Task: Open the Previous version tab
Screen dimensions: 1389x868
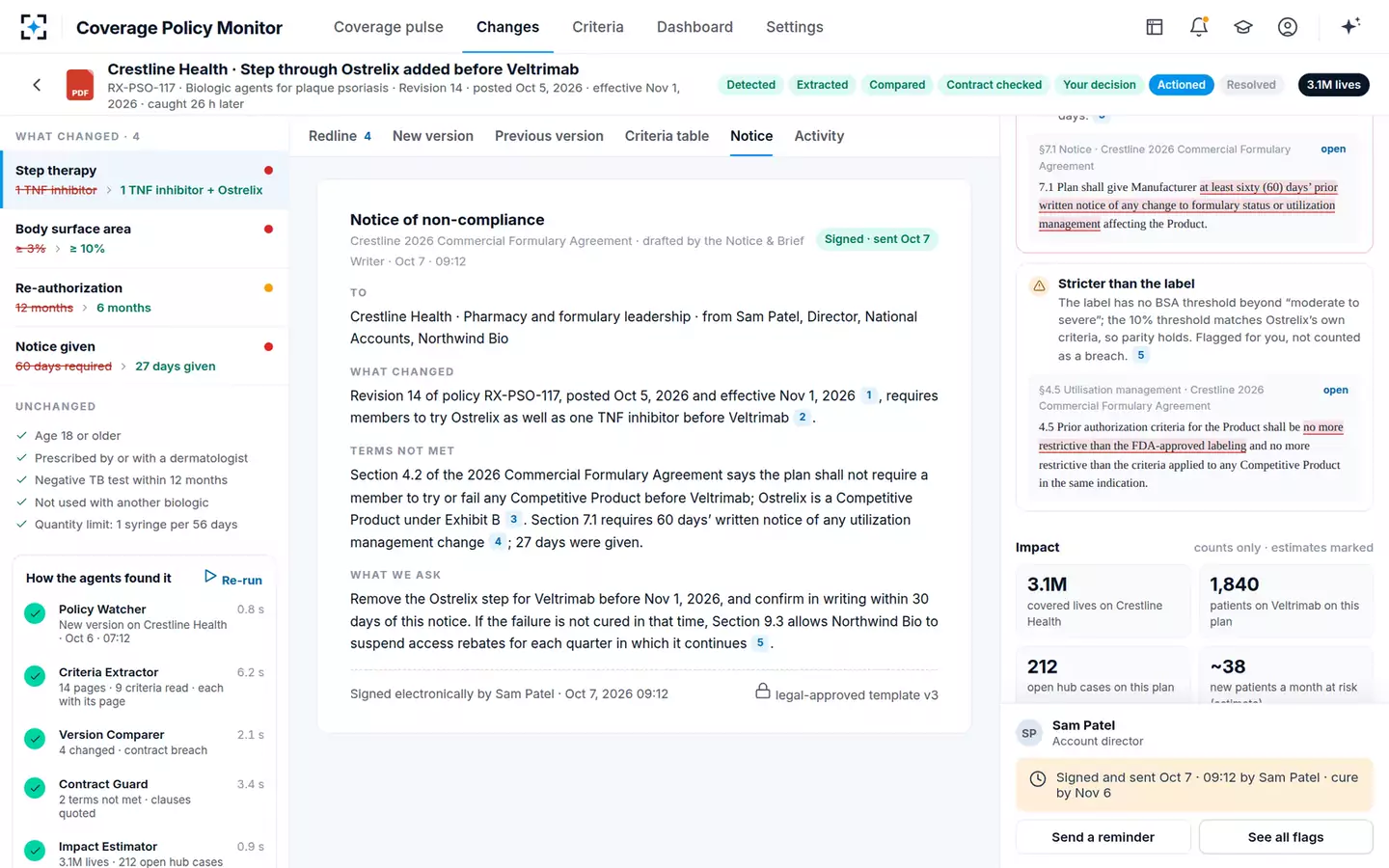Action: tap(549, 136)
